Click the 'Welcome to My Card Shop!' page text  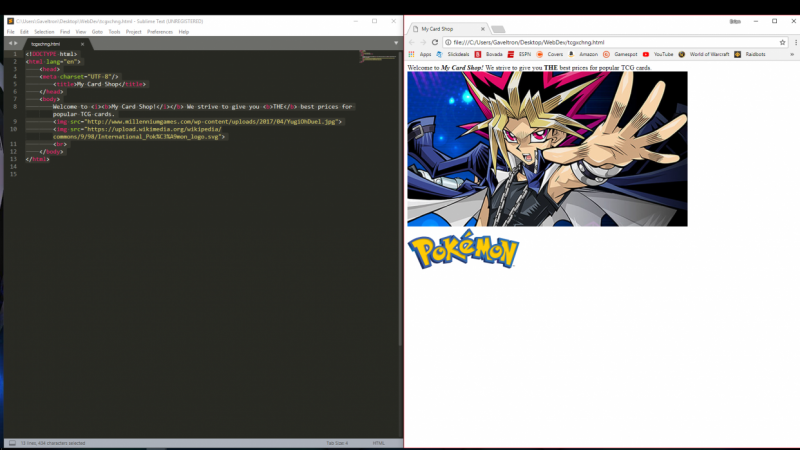click(x=446, y=67)
